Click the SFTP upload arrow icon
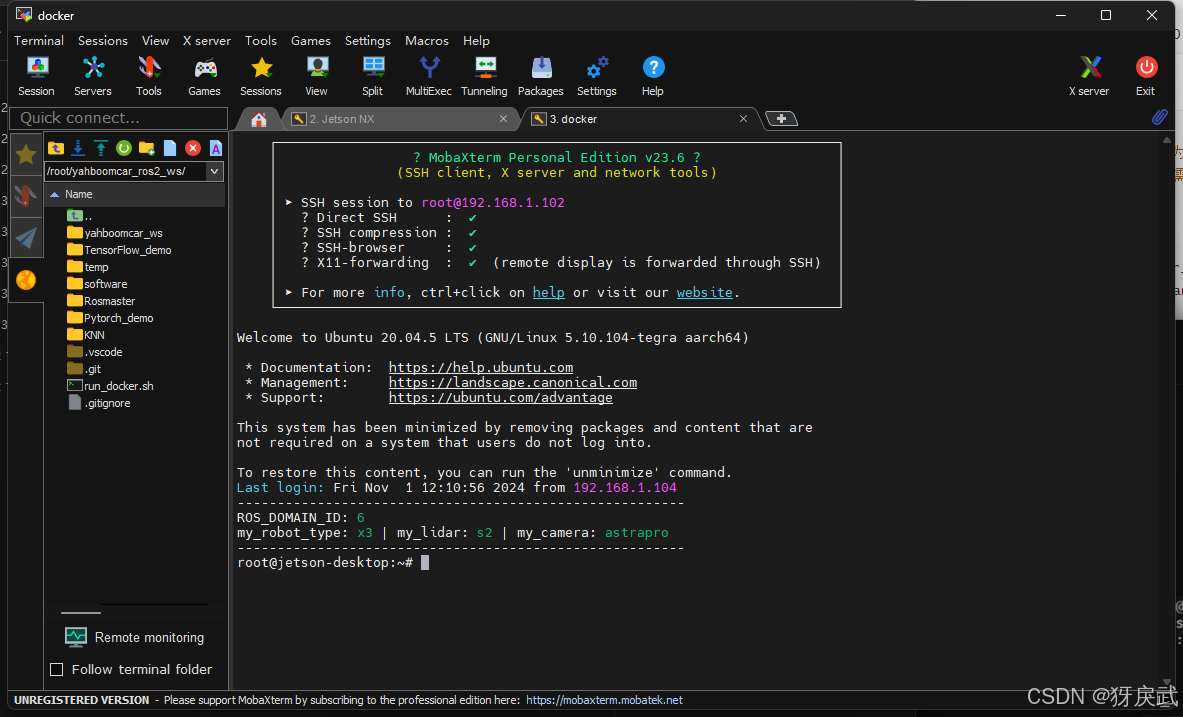1183x717 pixels. (x=100, y=148)
